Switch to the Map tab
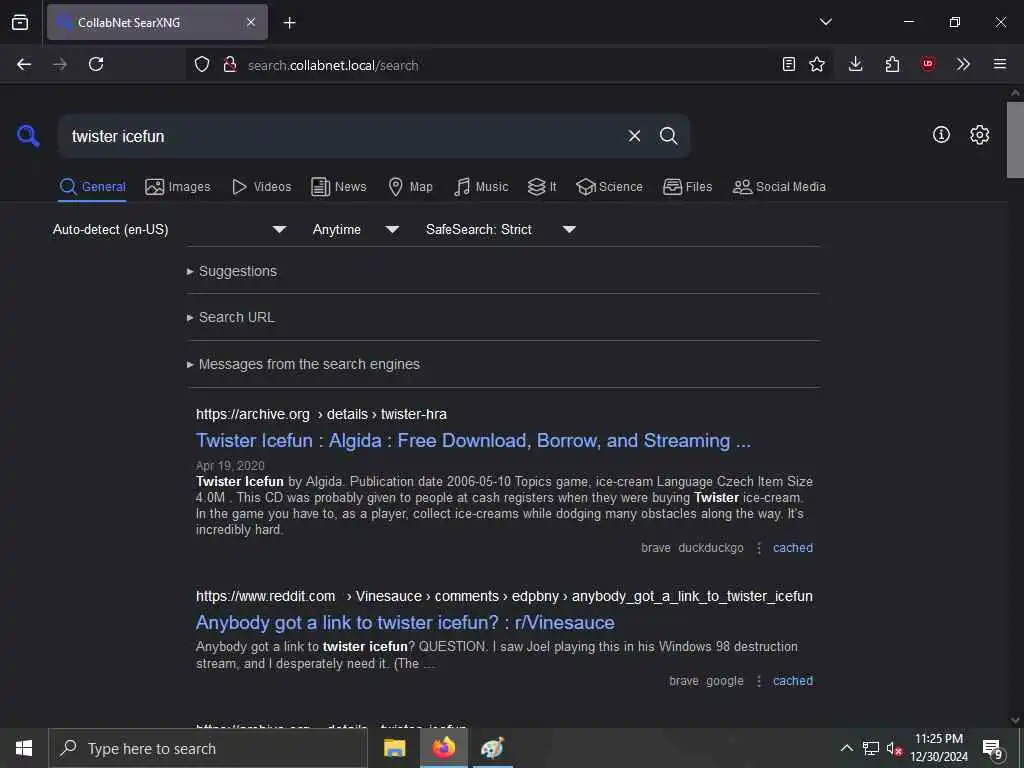1024x768 pixels. click(411, 187)
